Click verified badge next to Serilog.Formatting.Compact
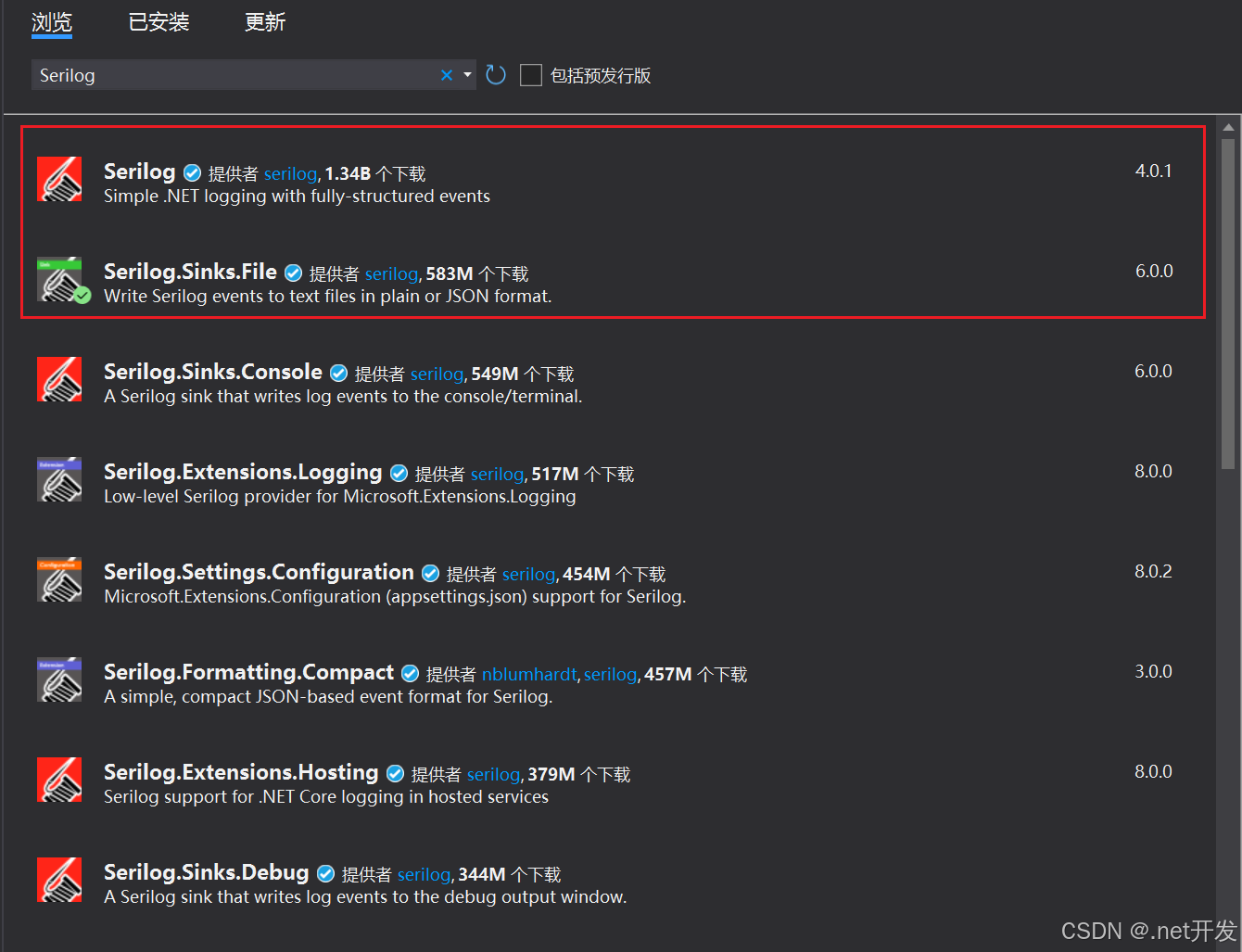The height and width of the screenshot is (952, 1242). pos(410,673)
